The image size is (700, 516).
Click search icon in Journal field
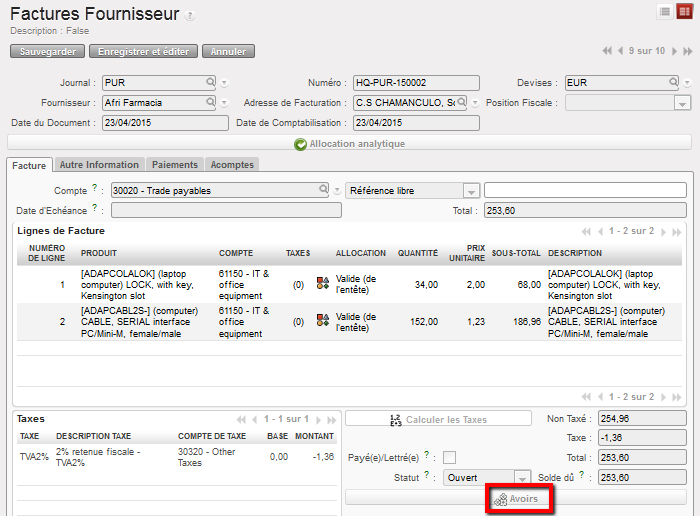[211, 82]
